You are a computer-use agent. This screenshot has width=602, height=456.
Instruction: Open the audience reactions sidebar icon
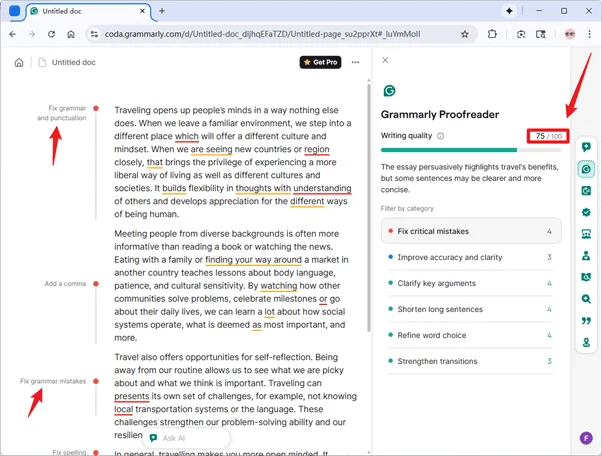pos(586,234)
